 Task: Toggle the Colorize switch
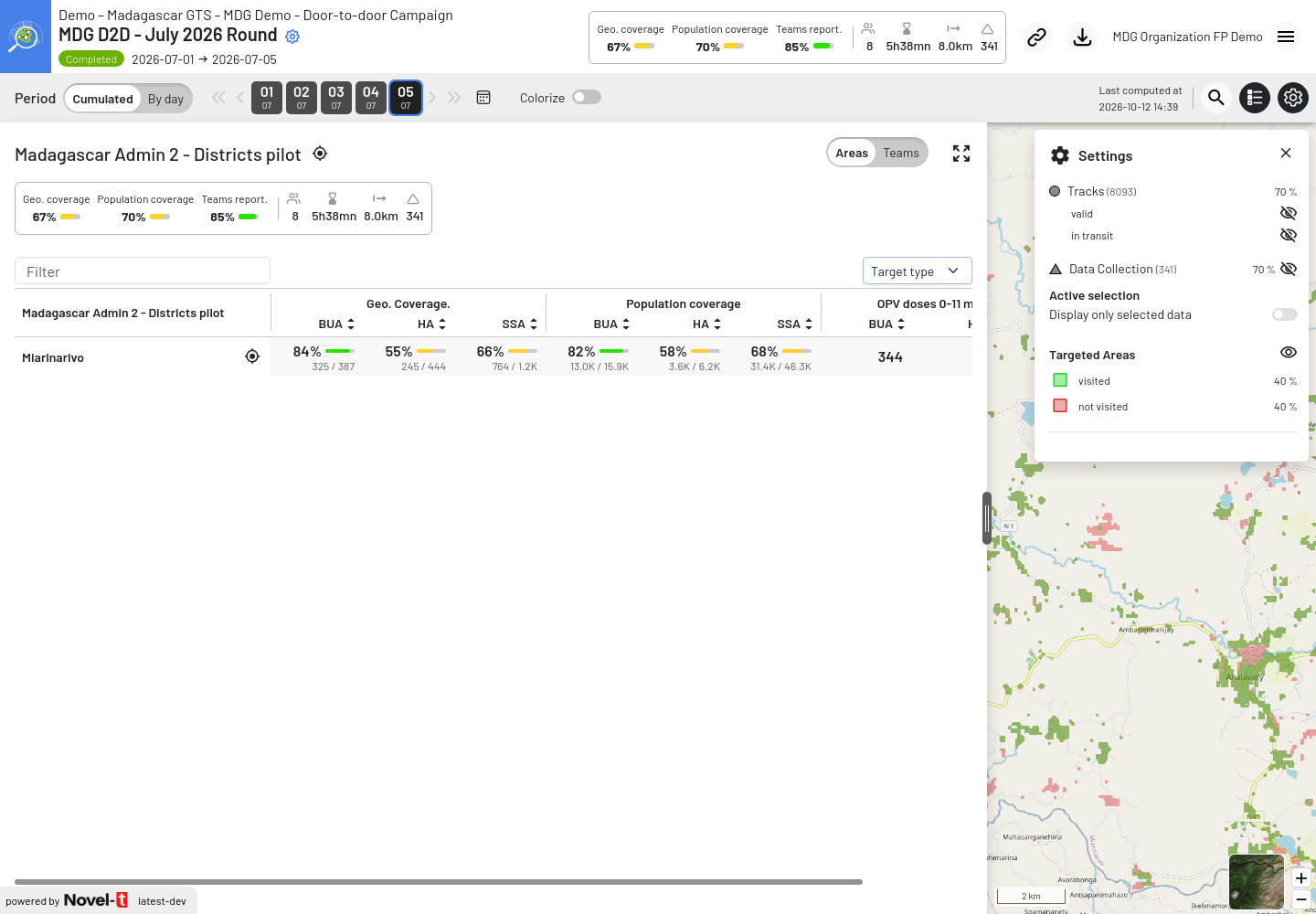[587, 98]
